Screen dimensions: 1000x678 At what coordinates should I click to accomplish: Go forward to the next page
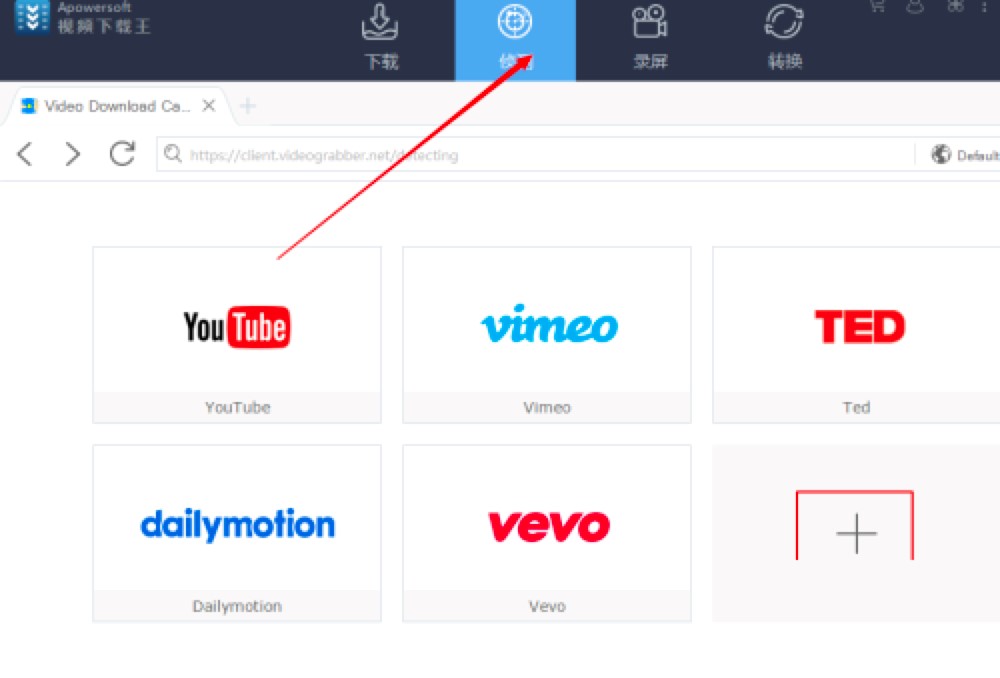point(73,154)
